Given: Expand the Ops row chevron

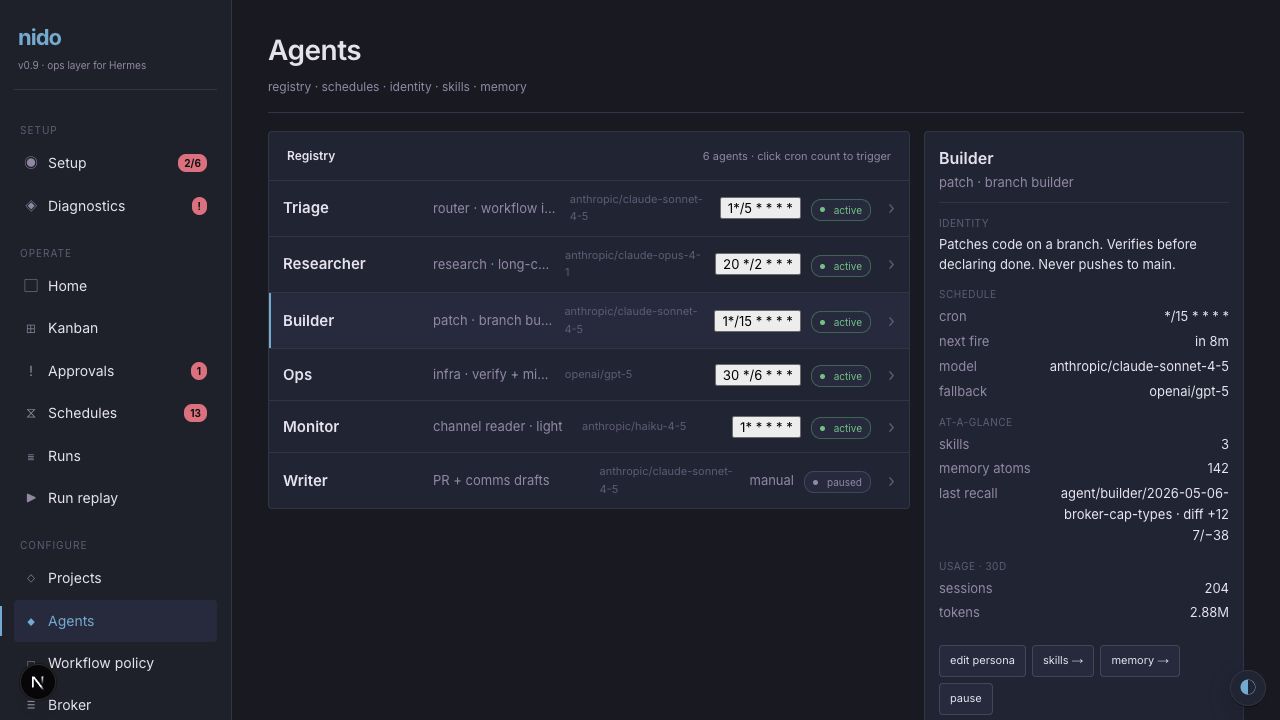Looking at the screenshot, I should (891, 375).
